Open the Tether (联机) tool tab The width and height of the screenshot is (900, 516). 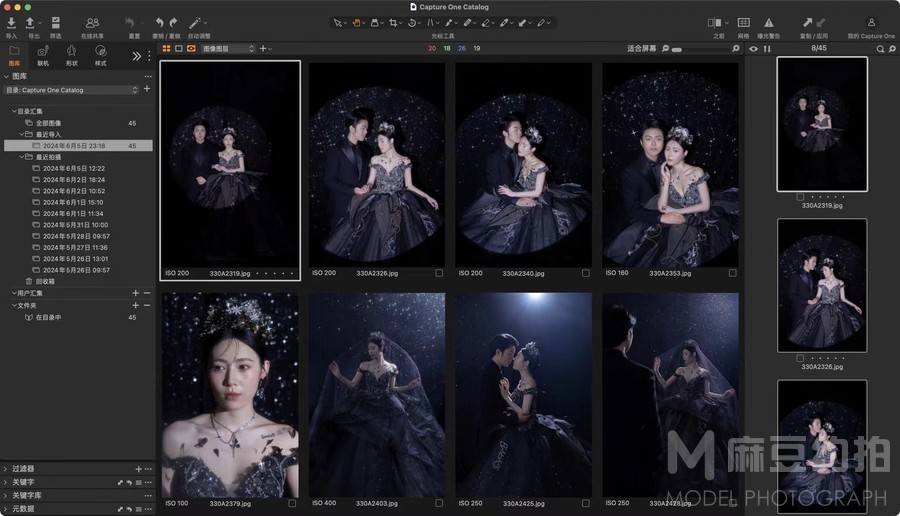click(x=43, y=56)
